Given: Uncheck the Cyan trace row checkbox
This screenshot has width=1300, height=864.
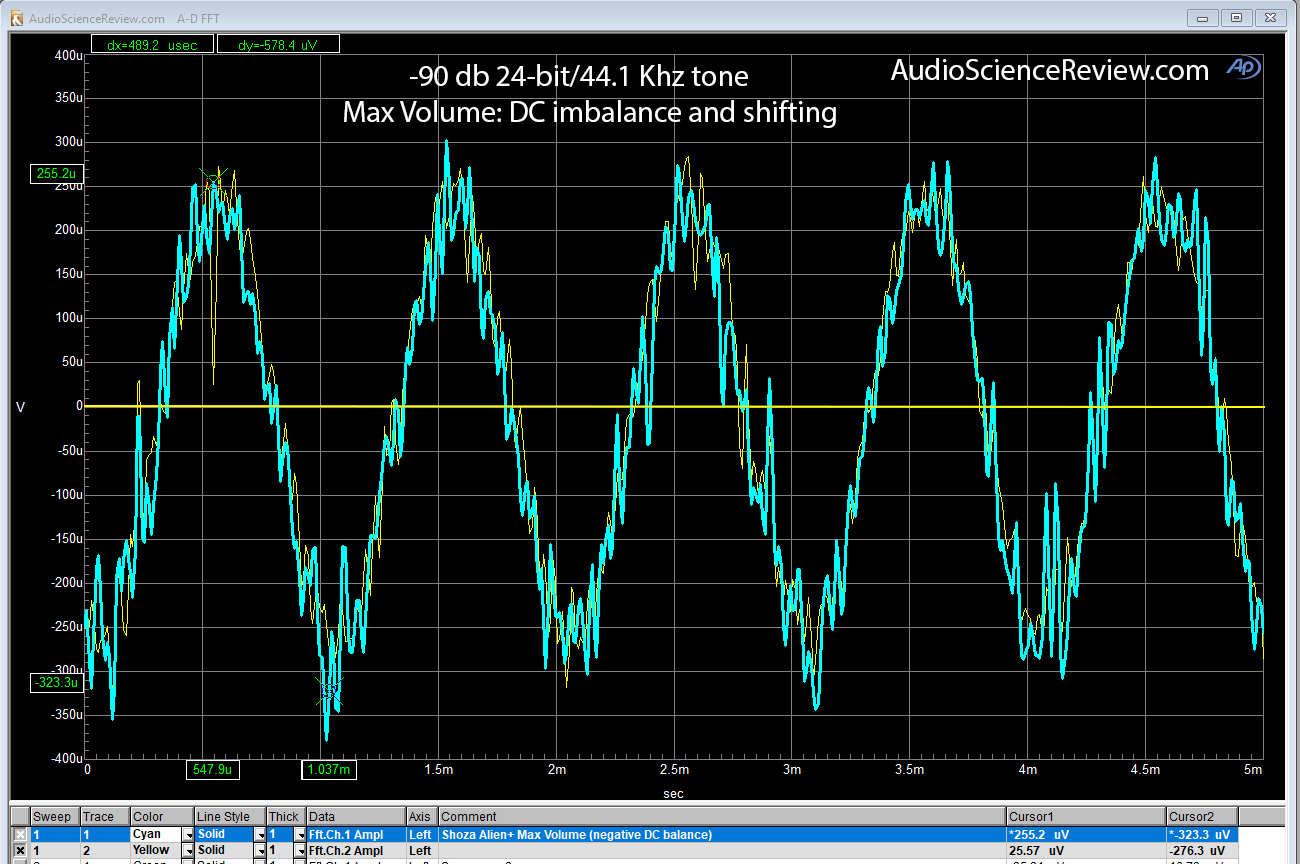Looking at the screenshot, I should (20, 834).
